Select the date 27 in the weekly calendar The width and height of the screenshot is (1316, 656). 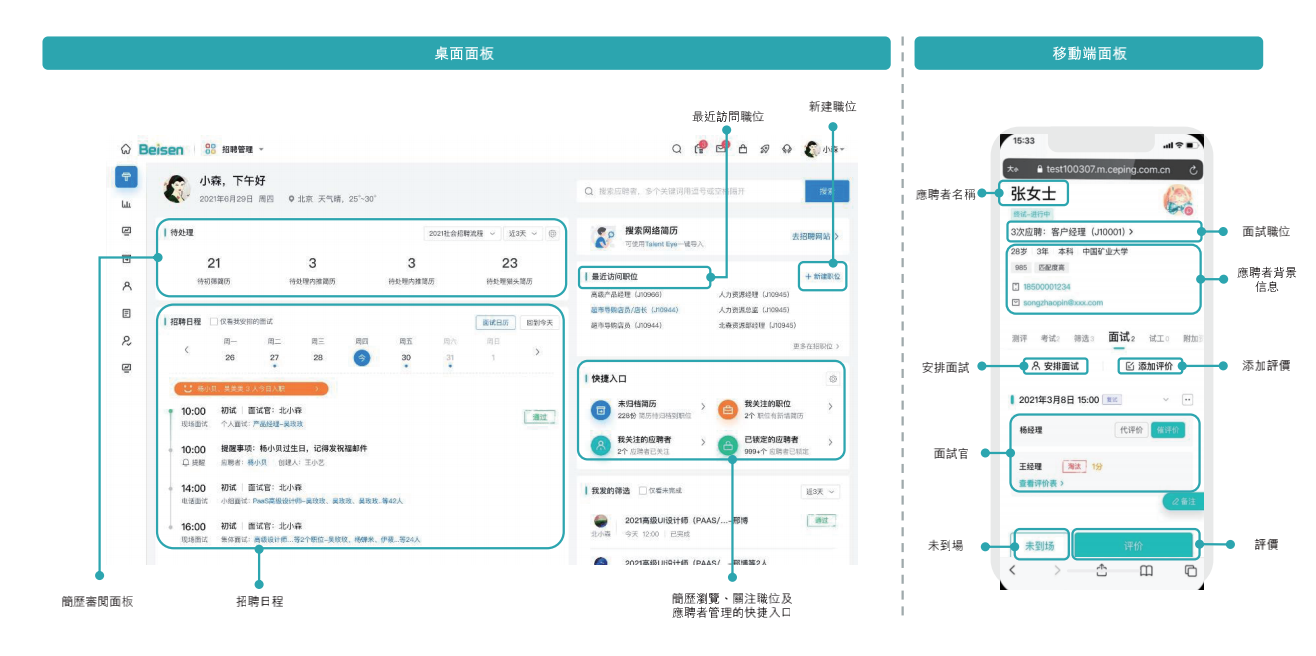coord(274,357)
